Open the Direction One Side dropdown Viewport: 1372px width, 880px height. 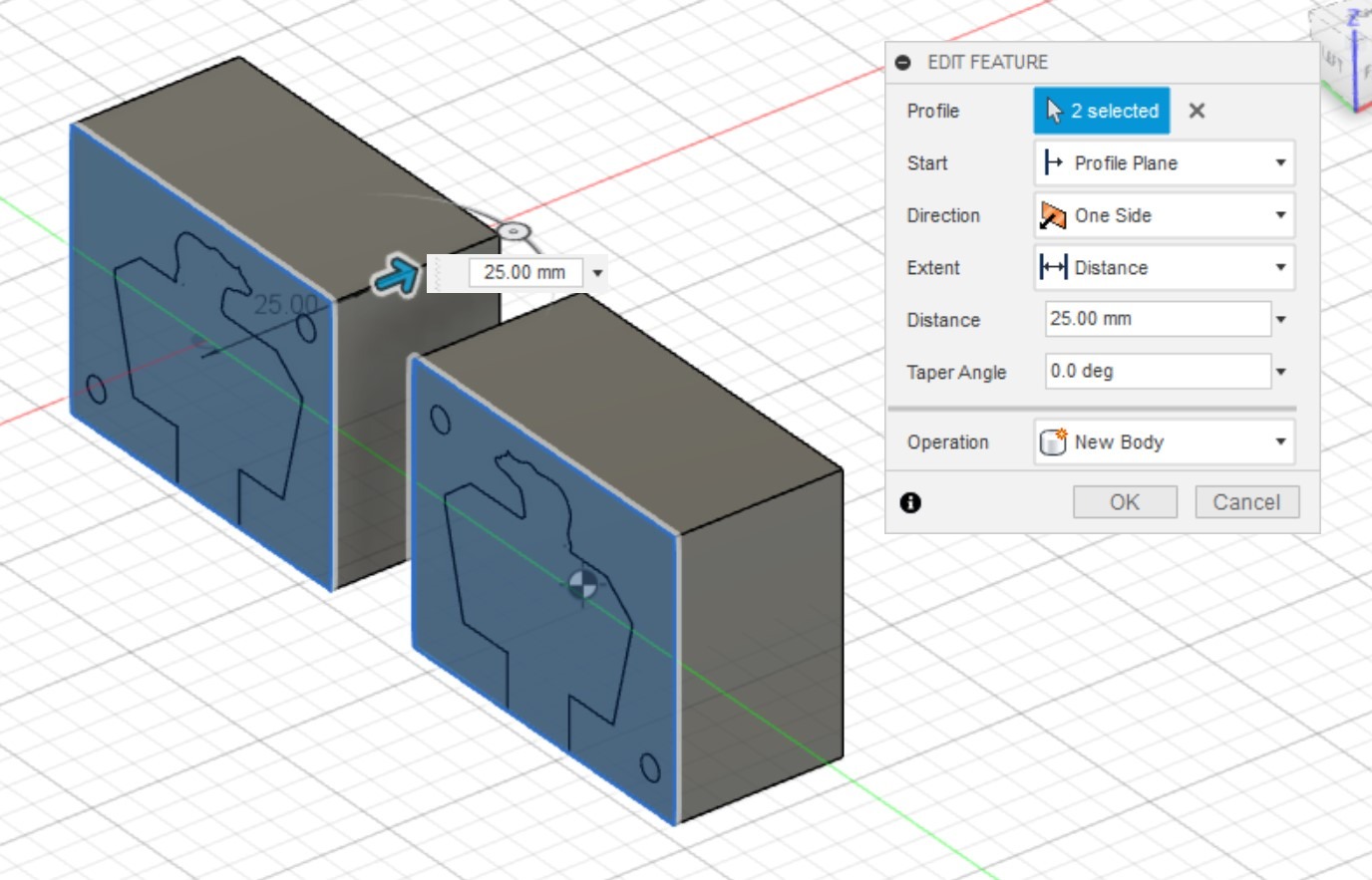click(1165, 215)
